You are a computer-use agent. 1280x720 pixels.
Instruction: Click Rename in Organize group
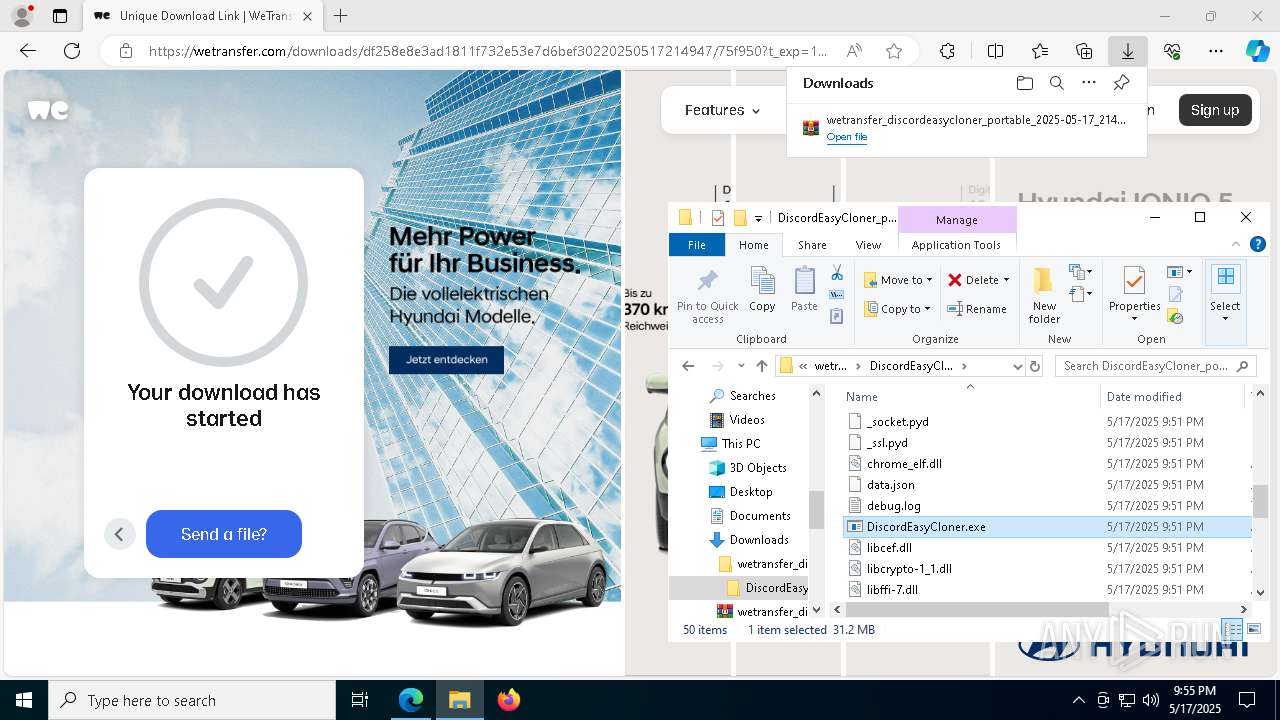pos(976,309)
